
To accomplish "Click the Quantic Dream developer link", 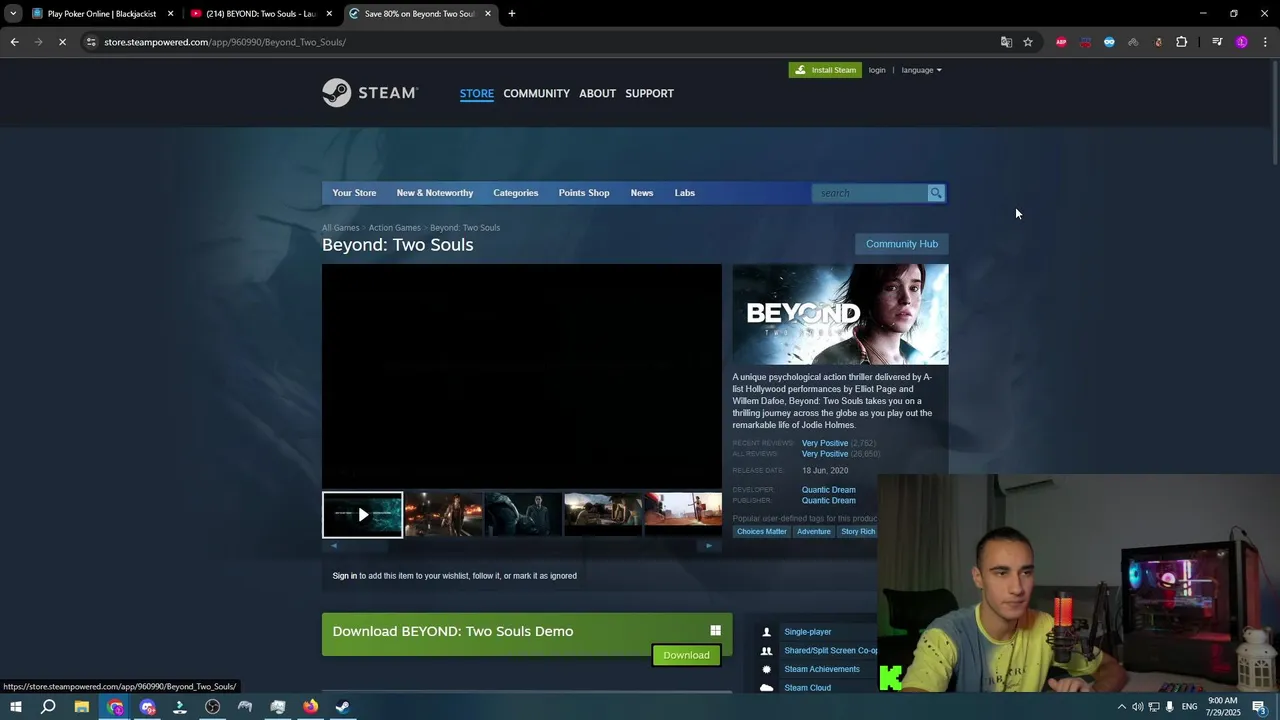I will pyautogui.click(x=828, y=490).
